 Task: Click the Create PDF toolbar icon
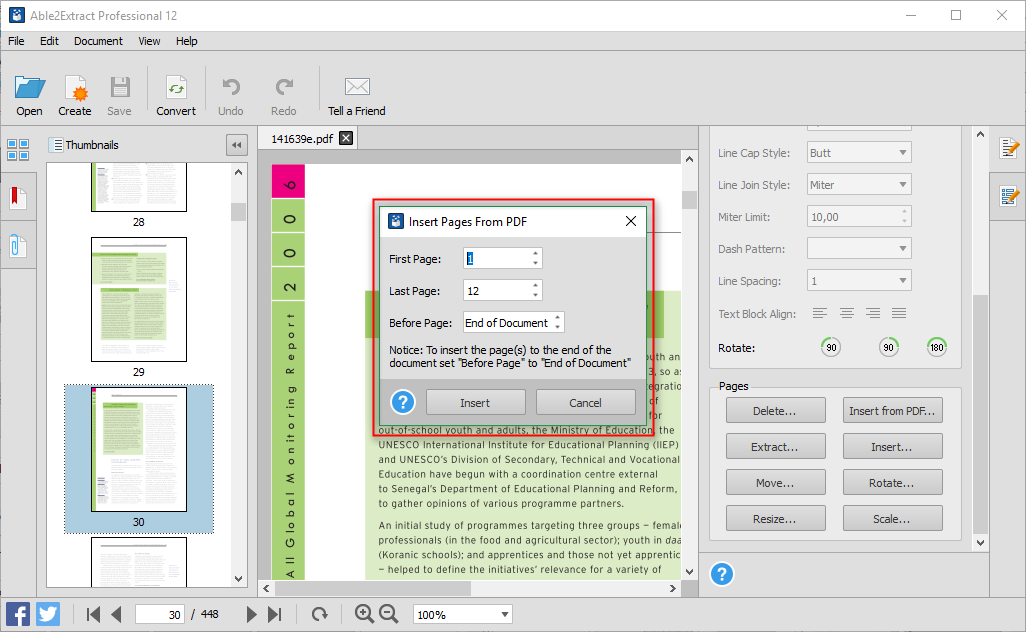[x=75, y=88]
